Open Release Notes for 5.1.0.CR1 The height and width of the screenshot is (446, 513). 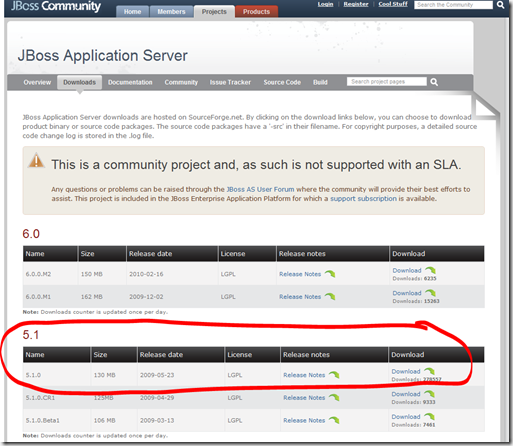tap(304, 398)
